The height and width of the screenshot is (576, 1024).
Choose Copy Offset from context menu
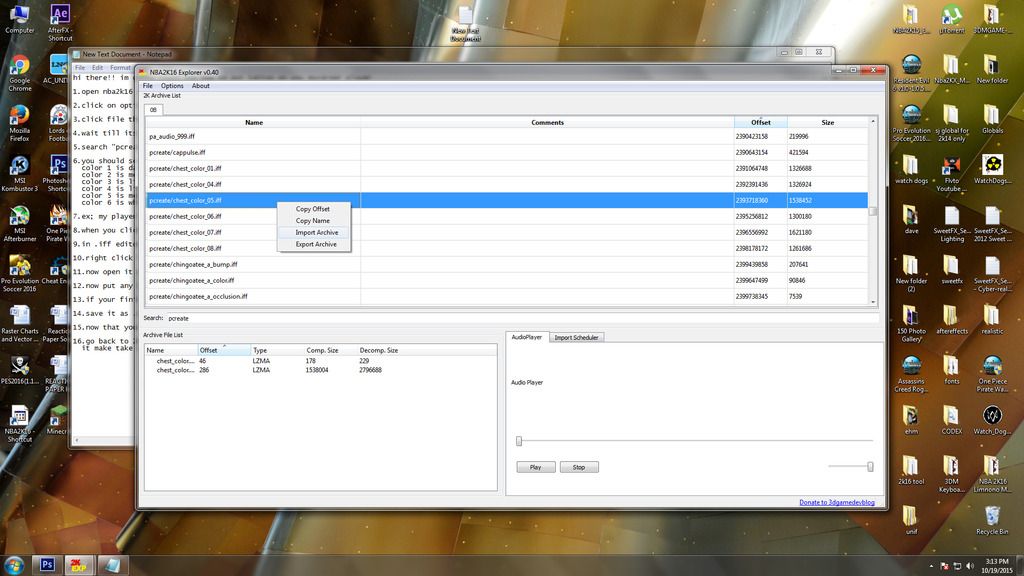pos(313,209)
